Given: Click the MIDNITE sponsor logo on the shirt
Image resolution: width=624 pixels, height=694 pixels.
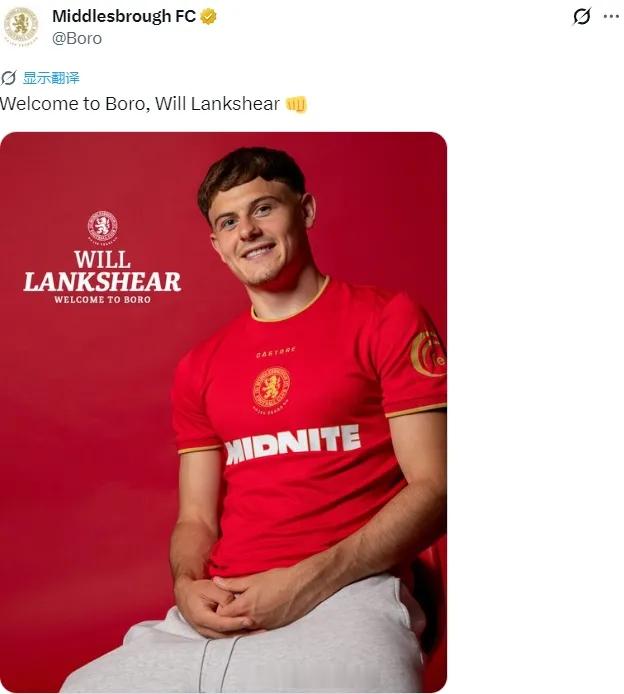Looking at the screenshot, I should pyautogui.click(x=293, y=444).
